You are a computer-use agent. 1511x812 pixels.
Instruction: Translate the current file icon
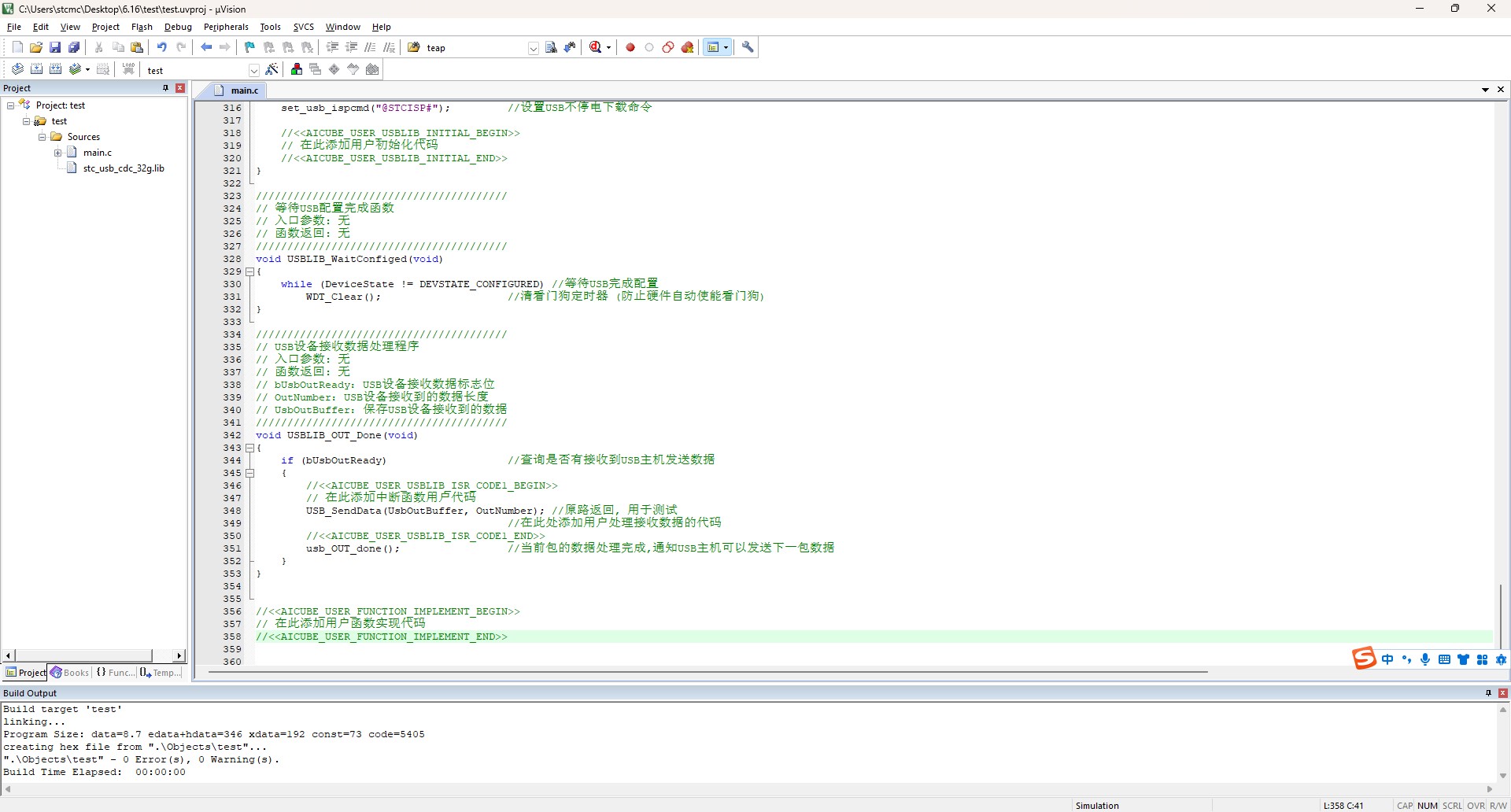[x=17, y=69]
